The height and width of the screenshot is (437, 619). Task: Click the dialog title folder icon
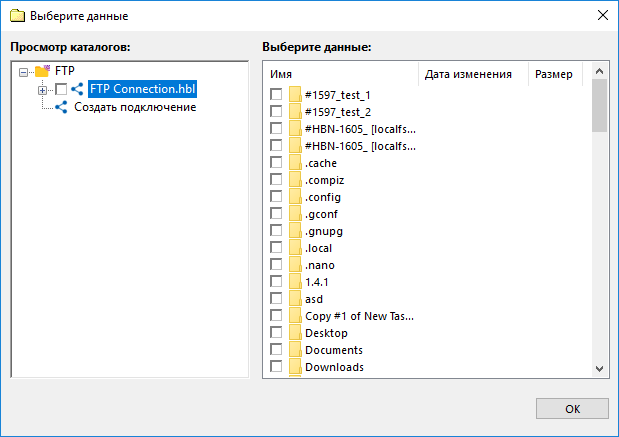(17, 16)
